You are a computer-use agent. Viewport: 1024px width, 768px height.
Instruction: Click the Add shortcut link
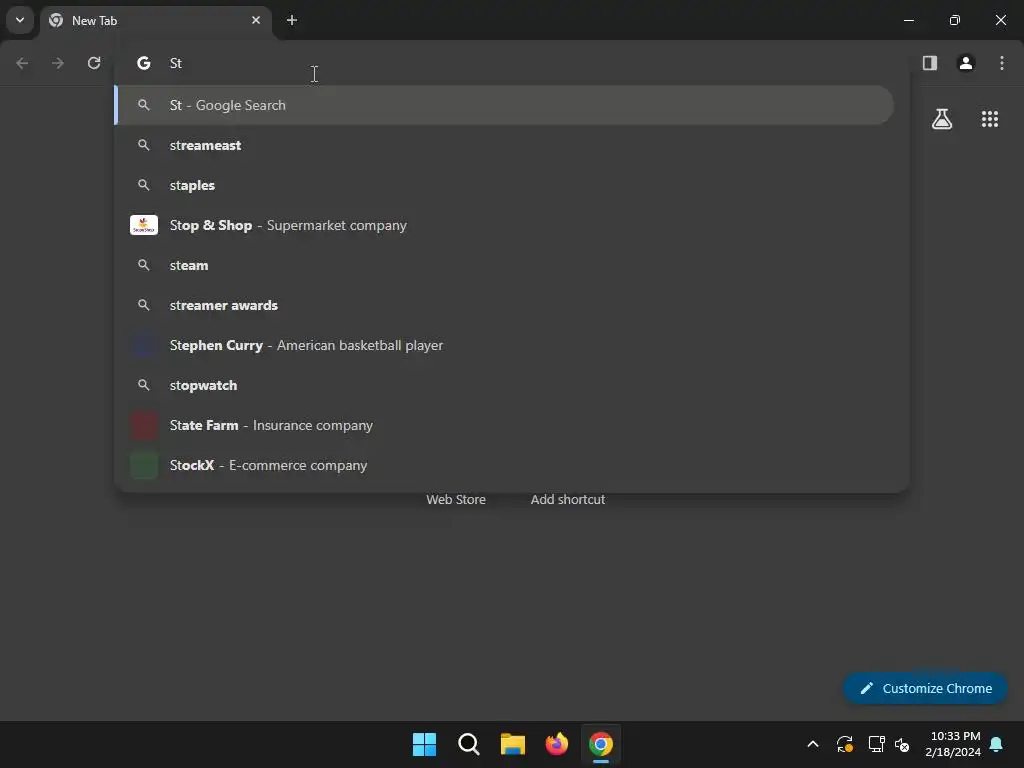568,500
